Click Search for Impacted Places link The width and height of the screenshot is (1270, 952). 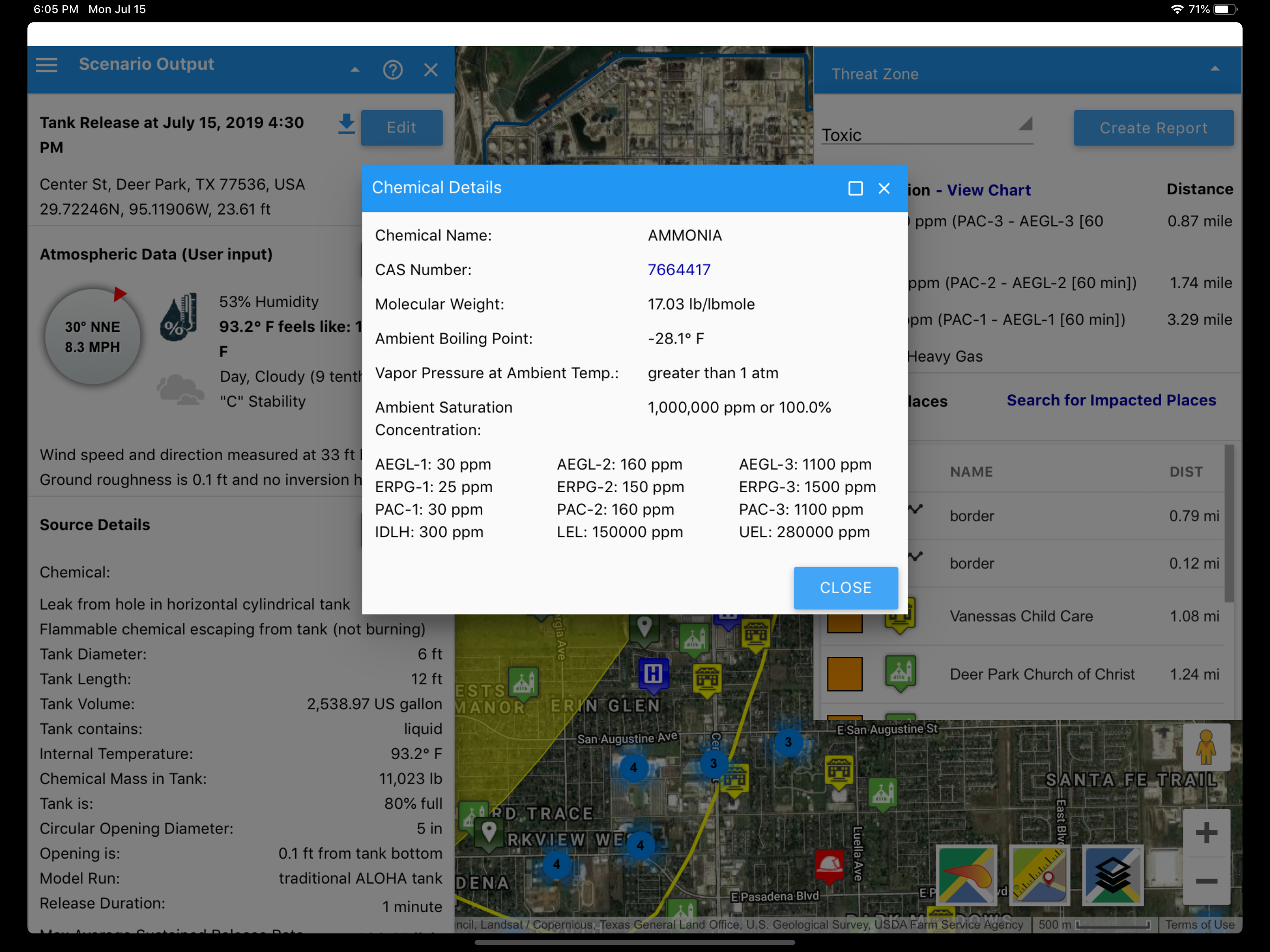1111,400
